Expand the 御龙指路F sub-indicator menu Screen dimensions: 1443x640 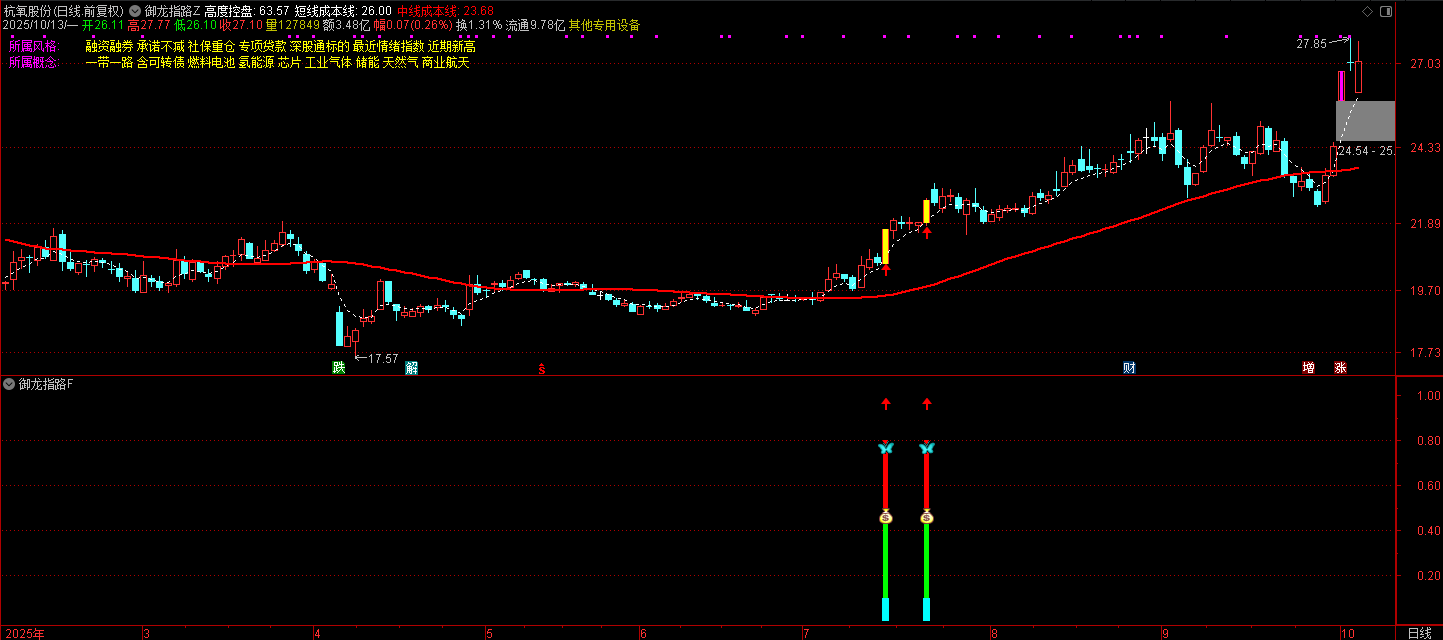(9, 384)
